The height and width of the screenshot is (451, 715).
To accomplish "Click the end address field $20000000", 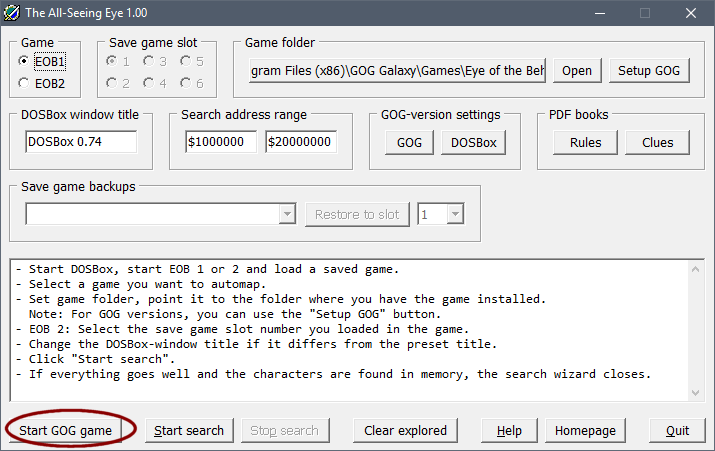I will 301,142.
